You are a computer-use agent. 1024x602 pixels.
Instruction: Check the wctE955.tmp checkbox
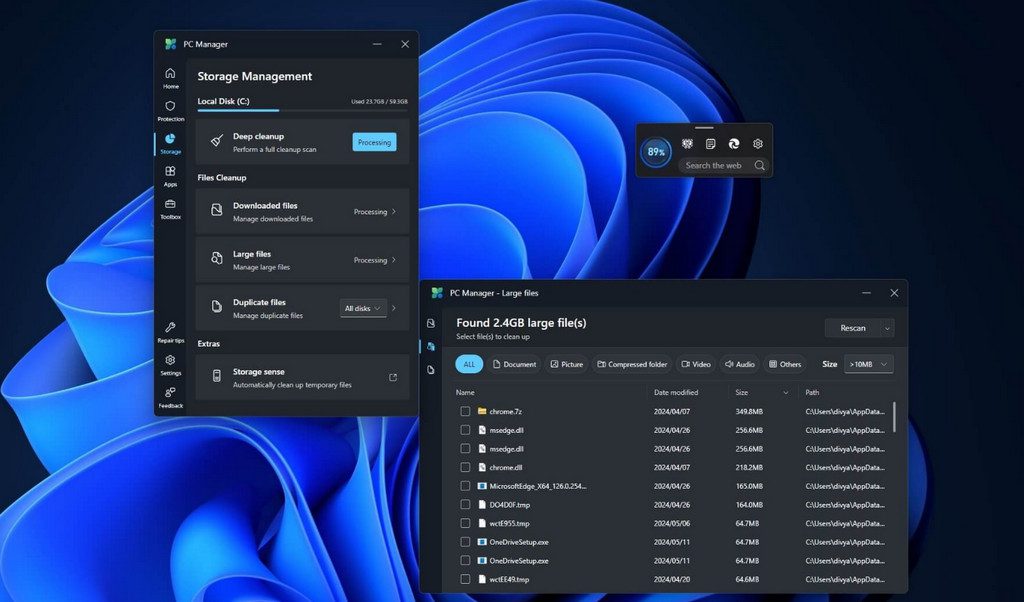pos(465,523)
